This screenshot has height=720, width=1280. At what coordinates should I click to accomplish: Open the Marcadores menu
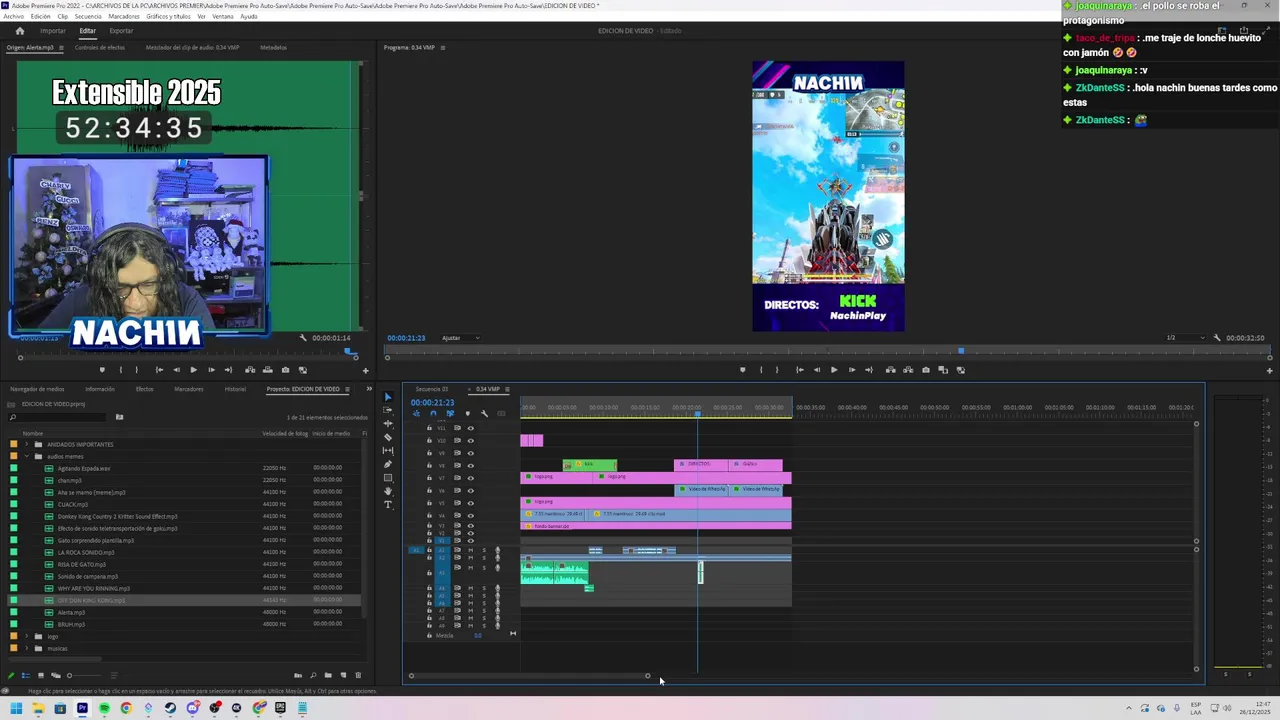coord(124,17)
